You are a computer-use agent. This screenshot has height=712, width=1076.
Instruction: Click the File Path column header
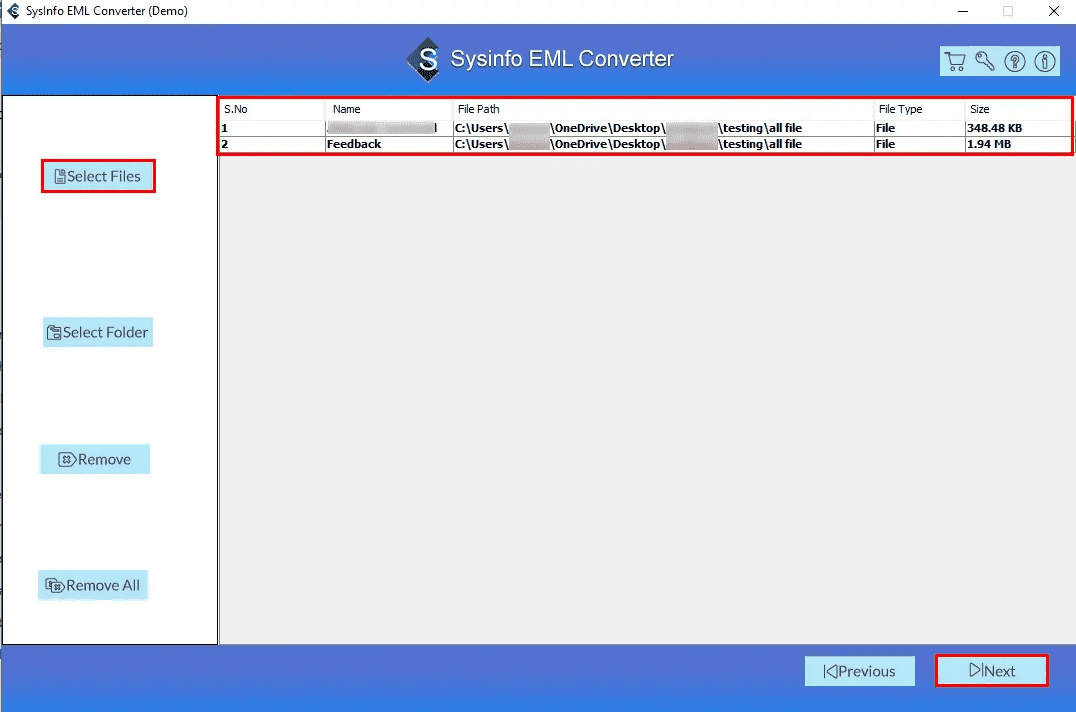click(663, 109)
